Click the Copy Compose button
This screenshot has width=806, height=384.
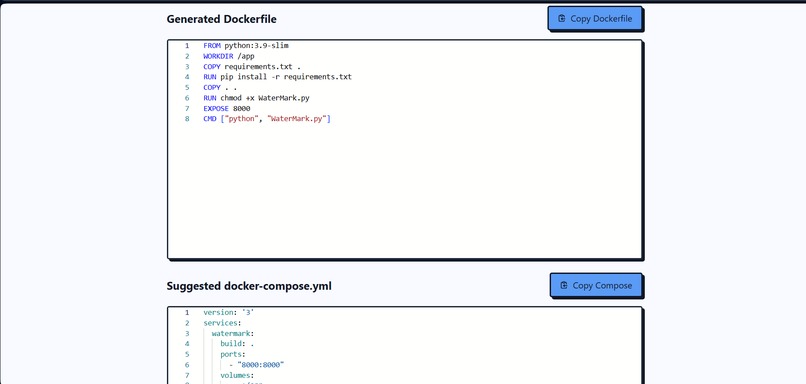pyautogui.click(x=596, y=285)
